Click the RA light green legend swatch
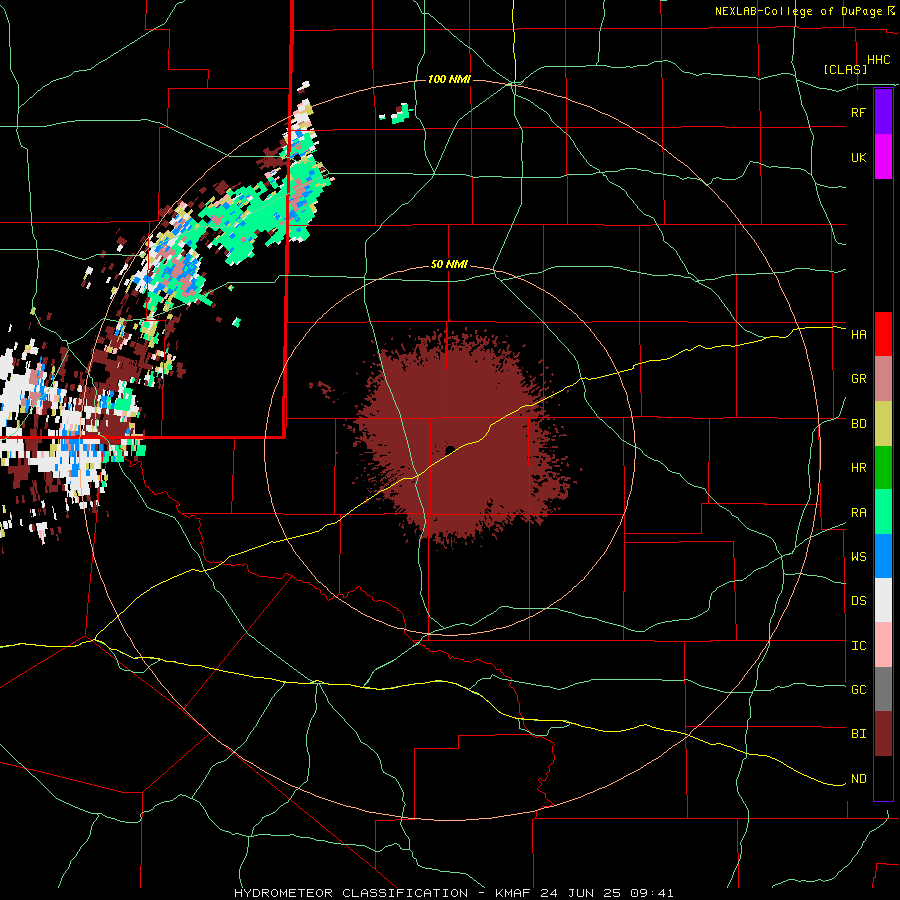900x900 pixels. point(883,512)
